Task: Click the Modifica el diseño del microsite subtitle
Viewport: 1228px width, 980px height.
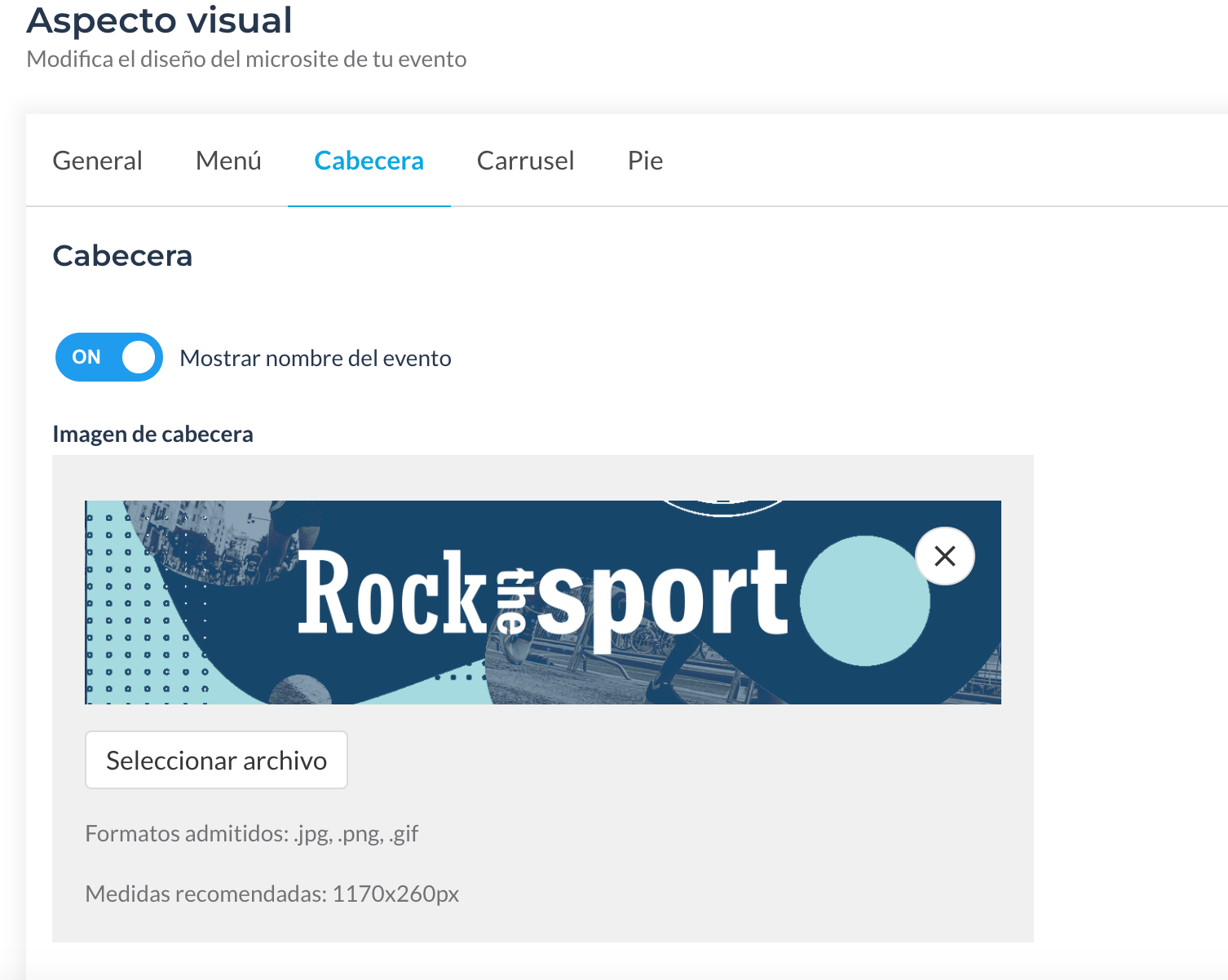Action: click(246, 60)
